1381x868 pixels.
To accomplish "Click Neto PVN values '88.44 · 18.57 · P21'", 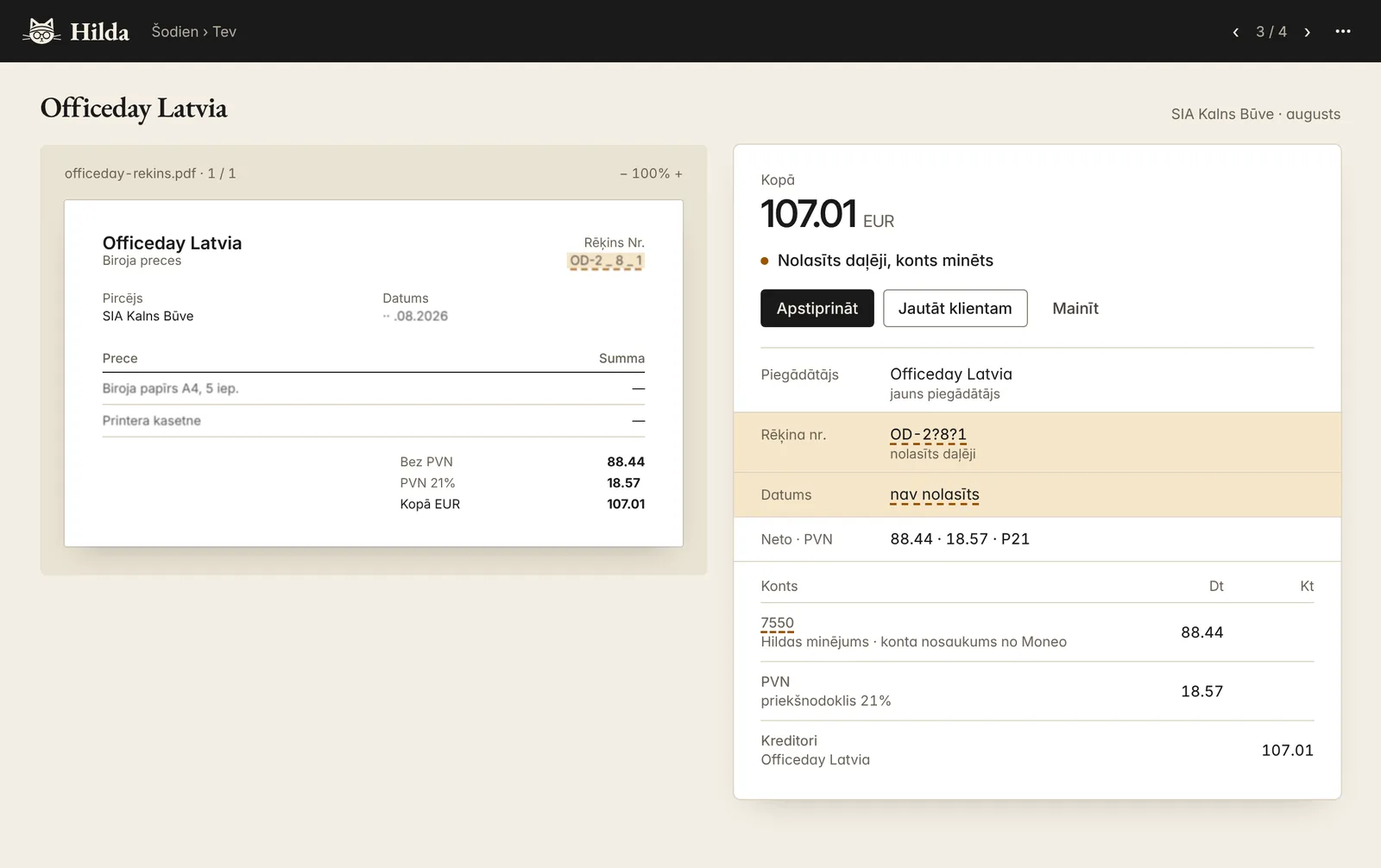I will click(x=960, y=539).
